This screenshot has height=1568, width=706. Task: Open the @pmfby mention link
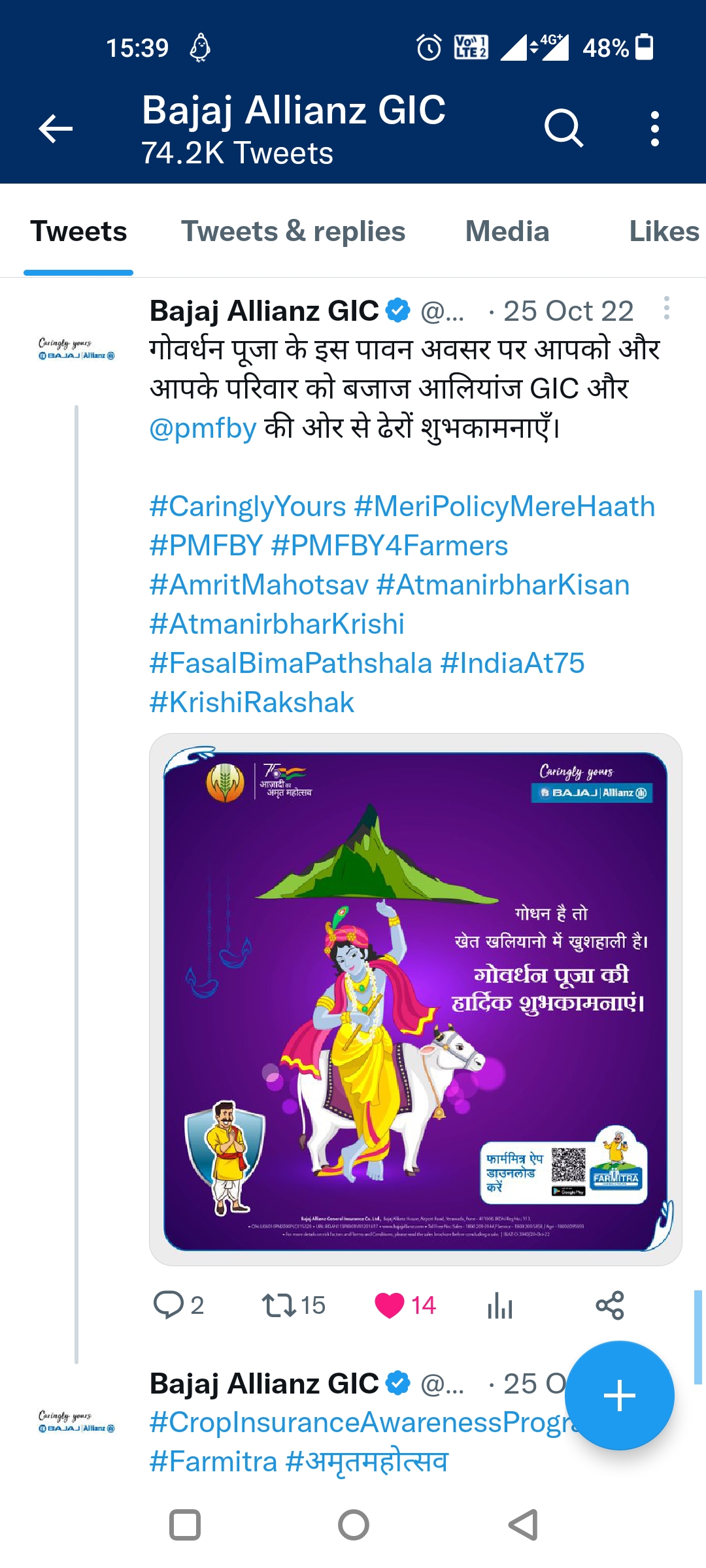point(203,429)
